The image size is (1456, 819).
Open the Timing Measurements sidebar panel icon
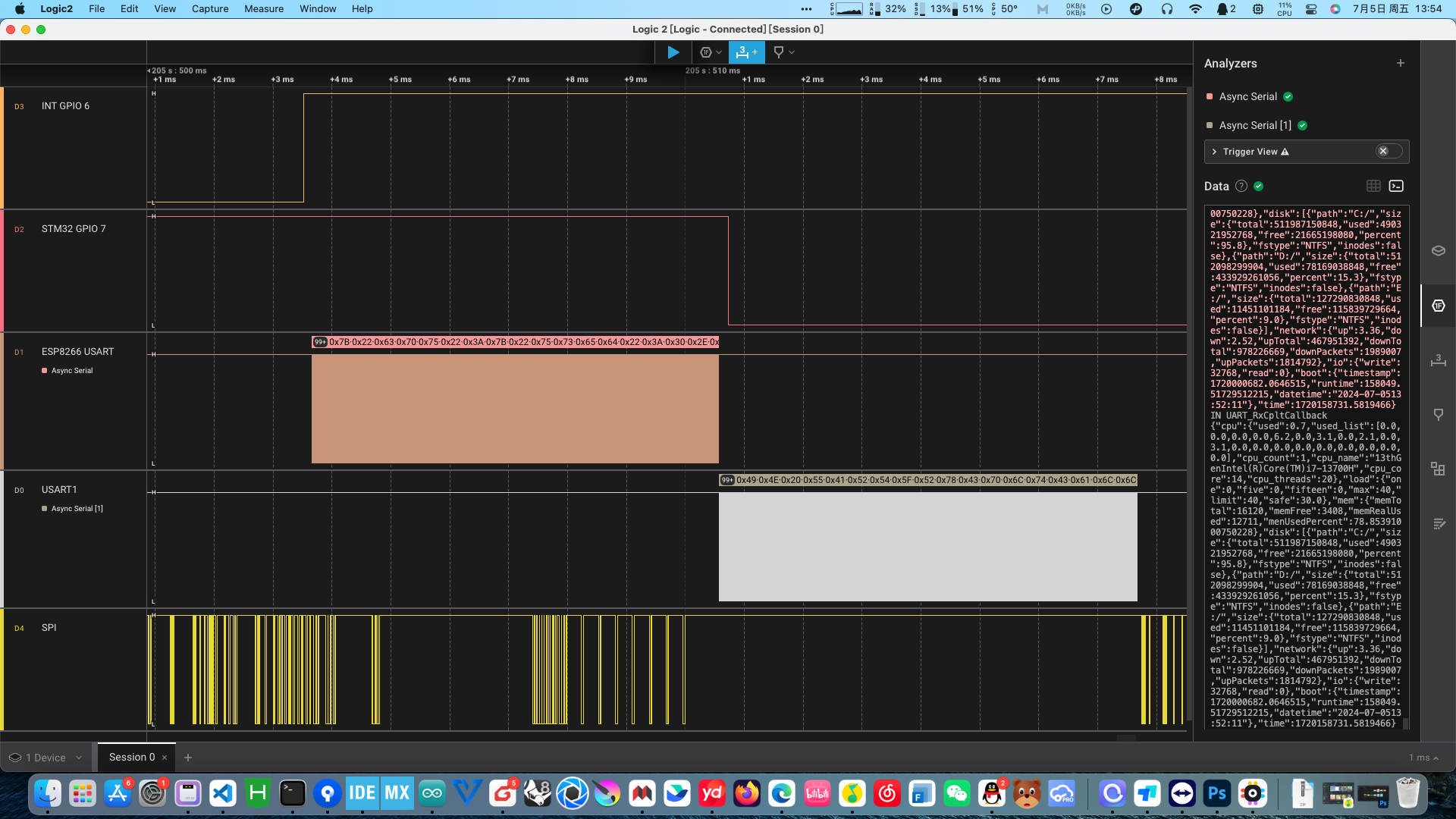point(1438,360)
